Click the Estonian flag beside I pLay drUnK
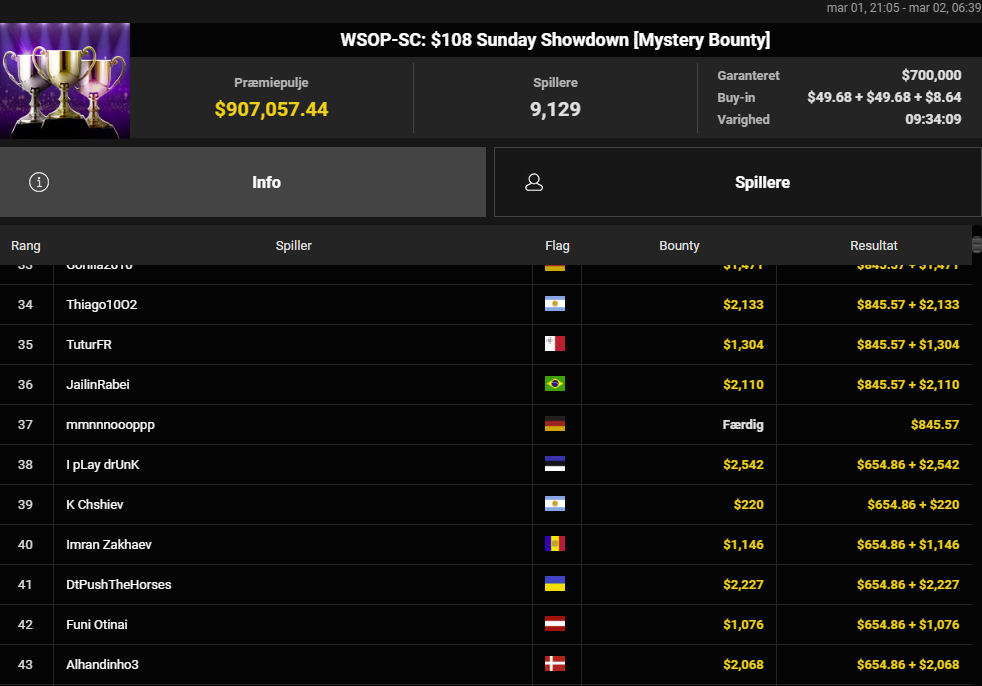The width and height of the screenshot is (982, 686). [554, 464]
